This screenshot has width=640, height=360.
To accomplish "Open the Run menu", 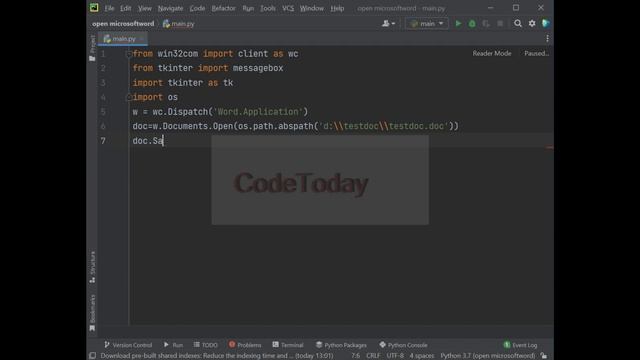I will click(x=248, y=8).
